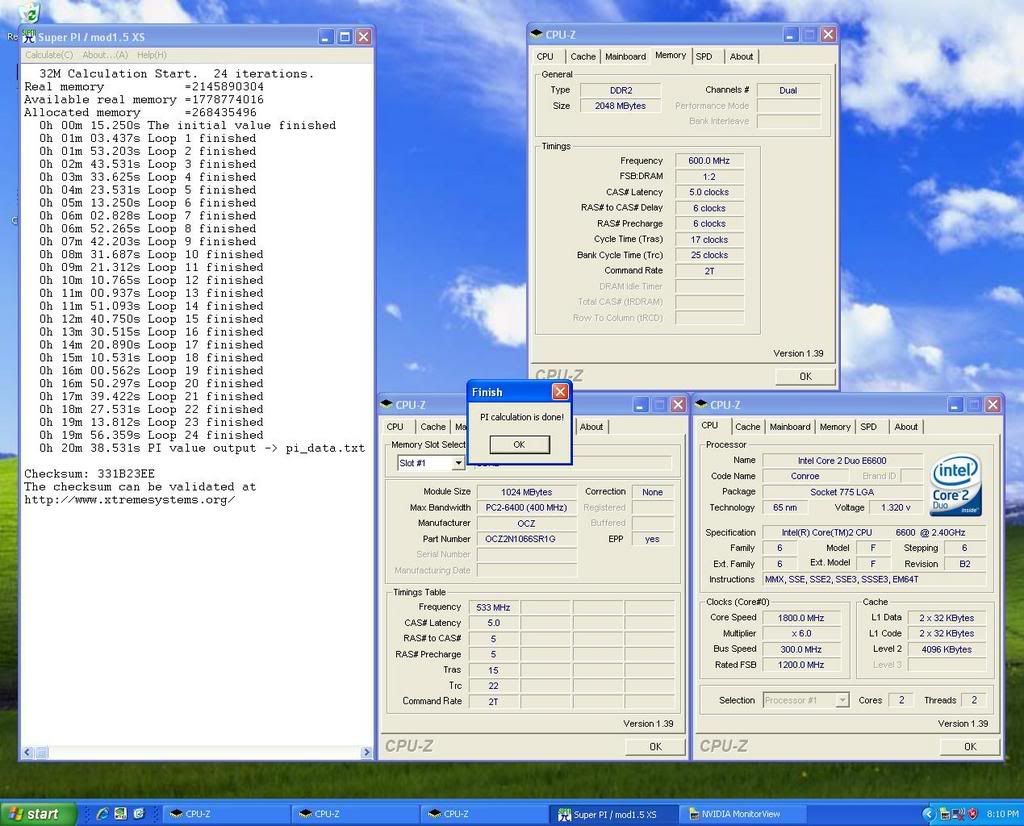This screenshot has height=826, width=1024.
Task: Select Memory tab in processor CPU-Z window
Action: [835, 427]
